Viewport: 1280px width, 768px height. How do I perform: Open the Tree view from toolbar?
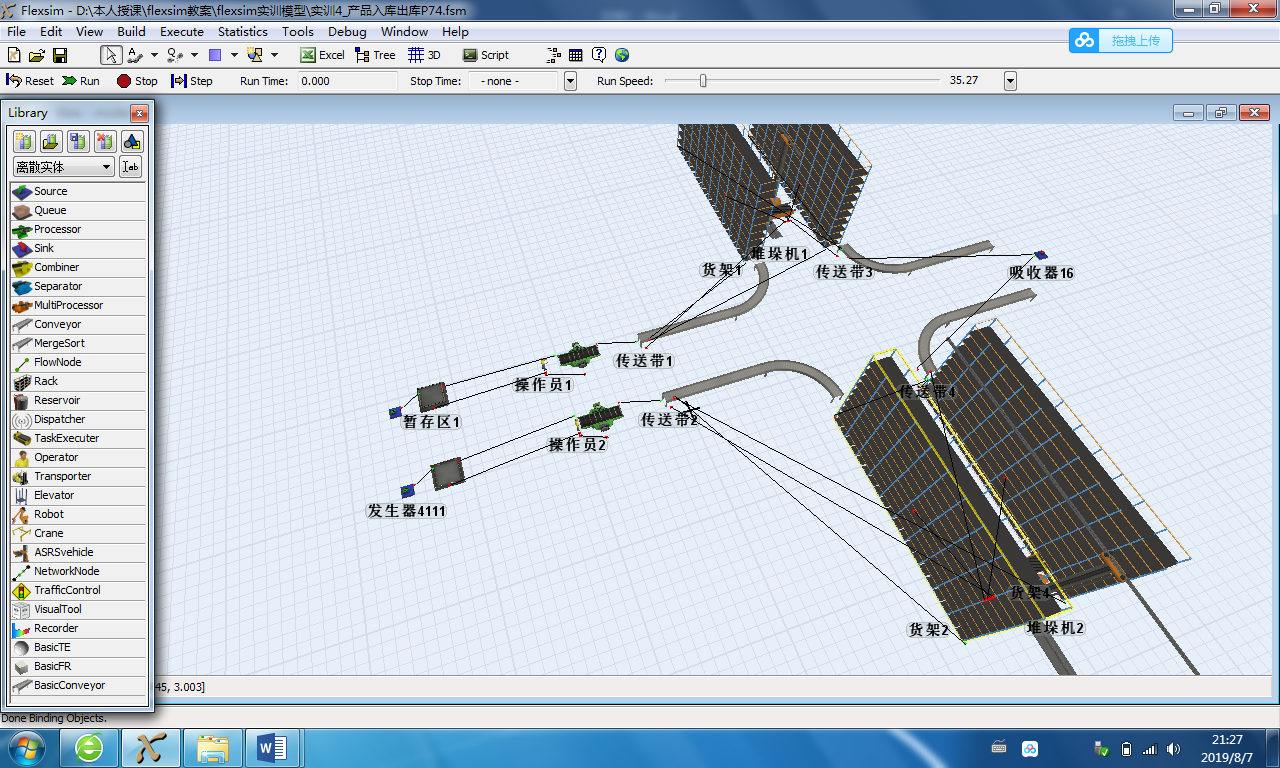(375, 55)
